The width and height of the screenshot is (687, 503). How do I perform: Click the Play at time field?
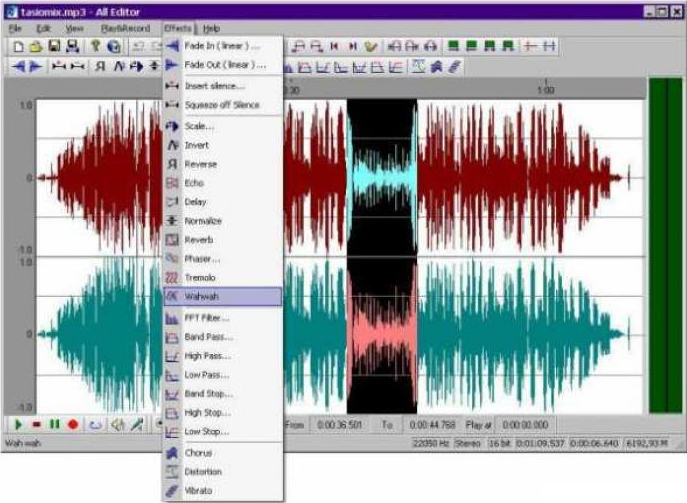point(527,425)
